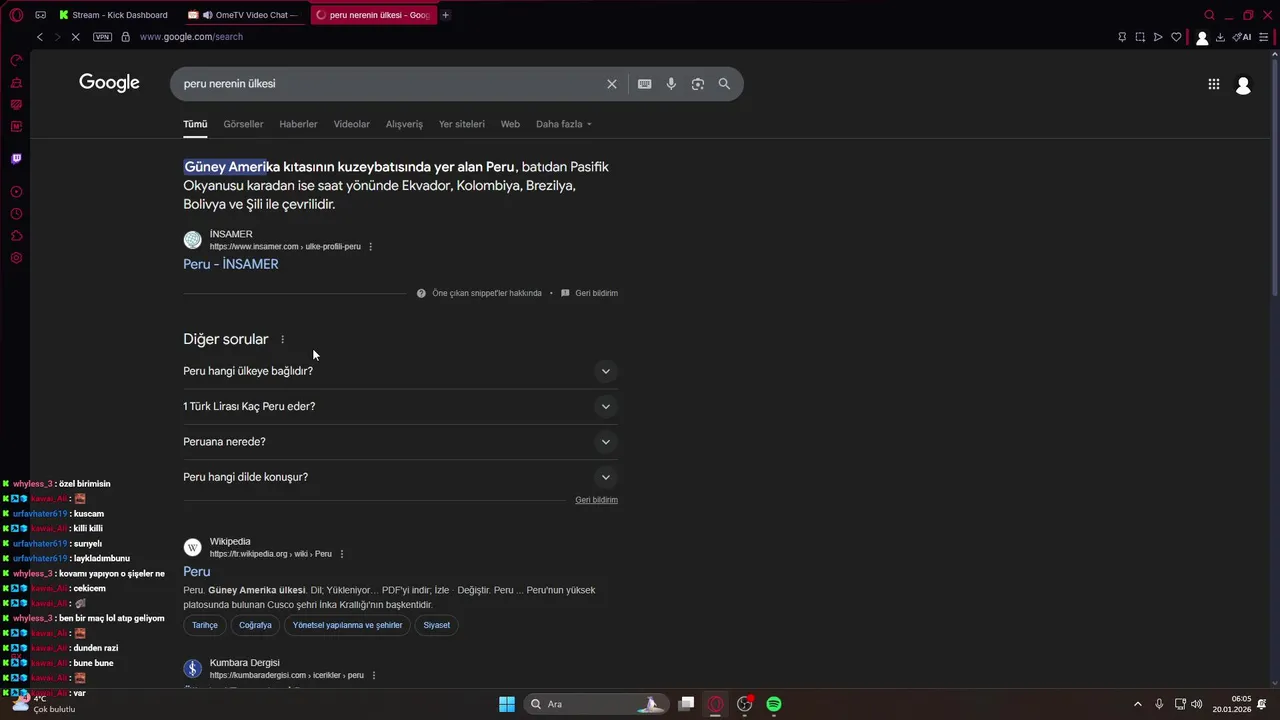Screen dimensions: 1280x720
Task: Open the Wikipedia Peru result link
Action: [197, 572]
